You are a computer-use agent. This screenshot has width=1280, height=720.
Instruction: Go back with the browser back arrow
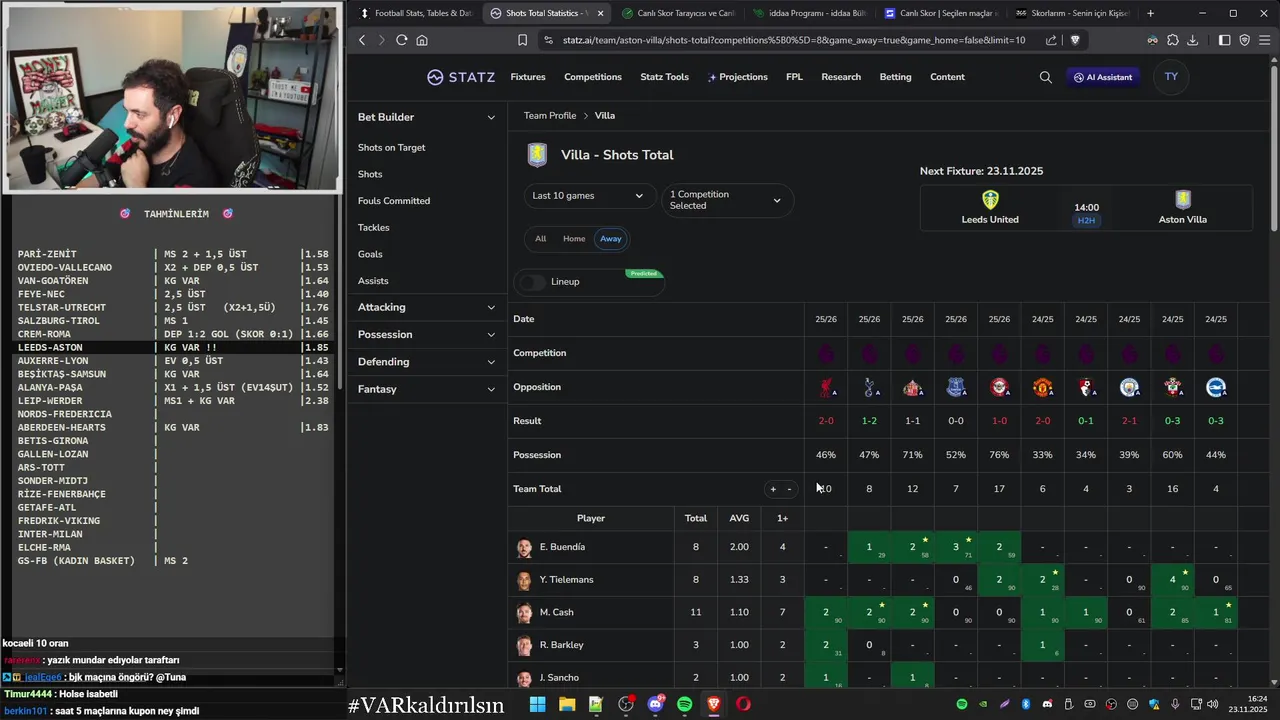pyautogui.click(x=362, y=40)
